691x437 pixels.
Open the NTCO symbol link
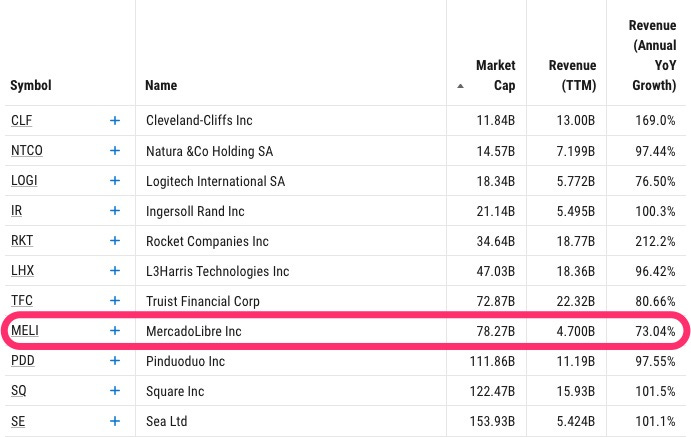pos(27,150)
